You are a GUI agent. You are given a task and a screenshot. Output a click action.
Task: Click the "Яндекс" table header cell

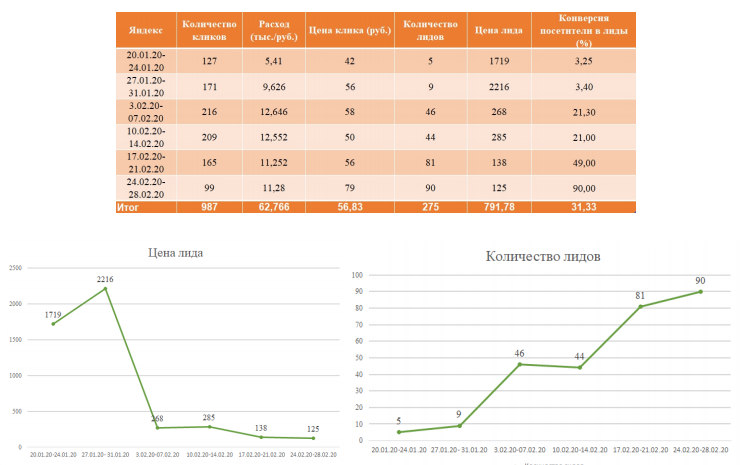click(x=146, y=29)
